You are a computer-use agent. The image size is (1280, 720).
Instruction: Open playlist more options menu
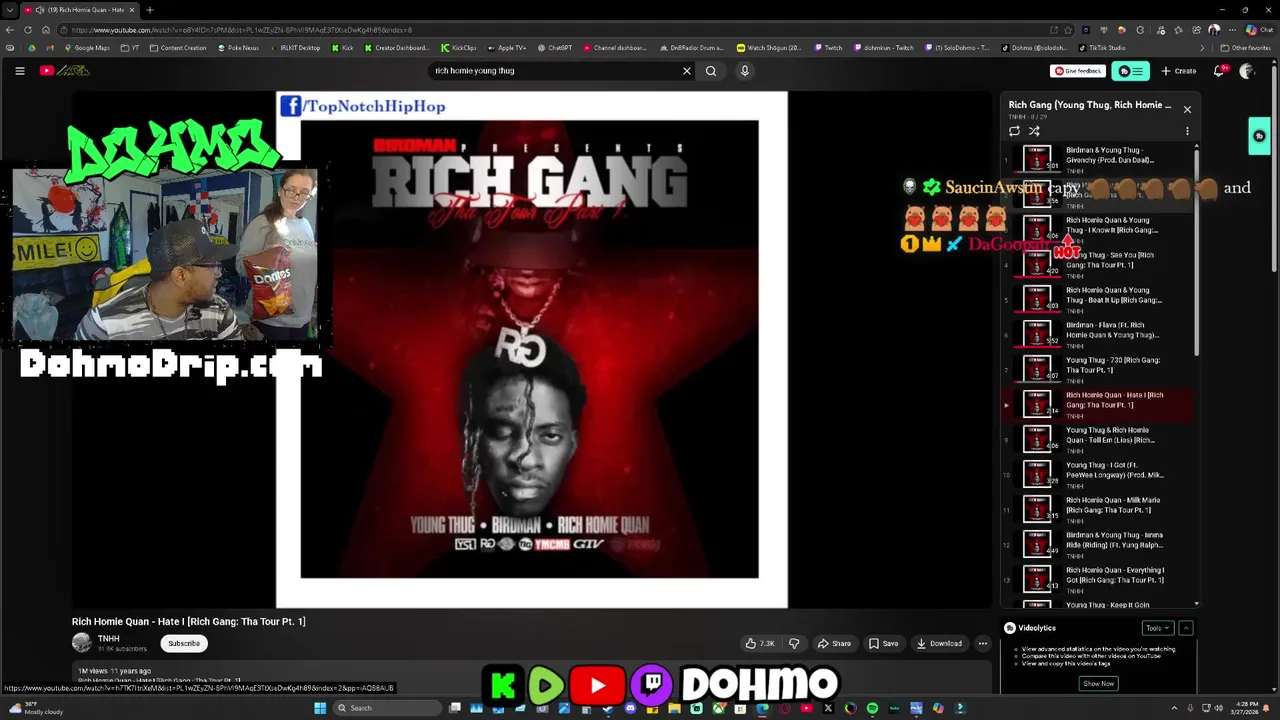tap(1187, 131)
